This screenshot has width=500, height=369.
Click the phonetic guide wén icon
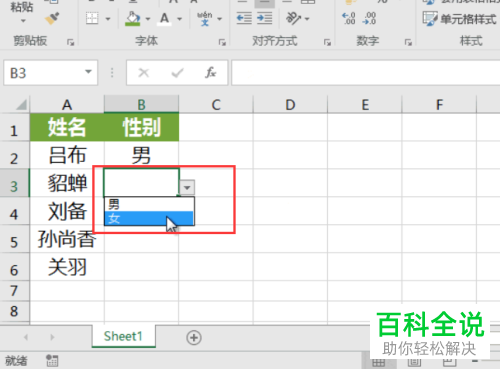click(204, 19)
